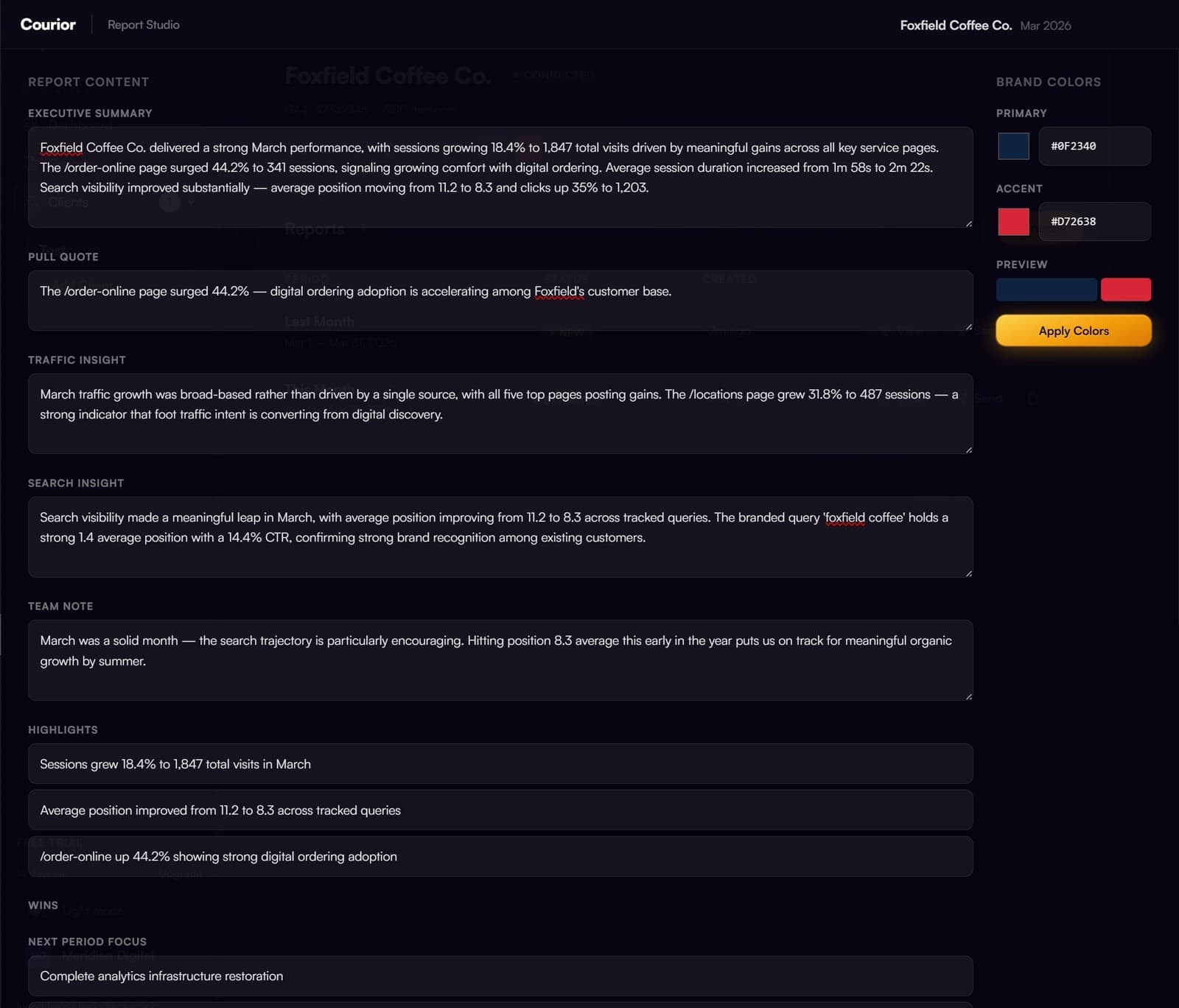Open the primary color swatch picker
This screenshot has width=1179, height=1008.
(1014, 146)
